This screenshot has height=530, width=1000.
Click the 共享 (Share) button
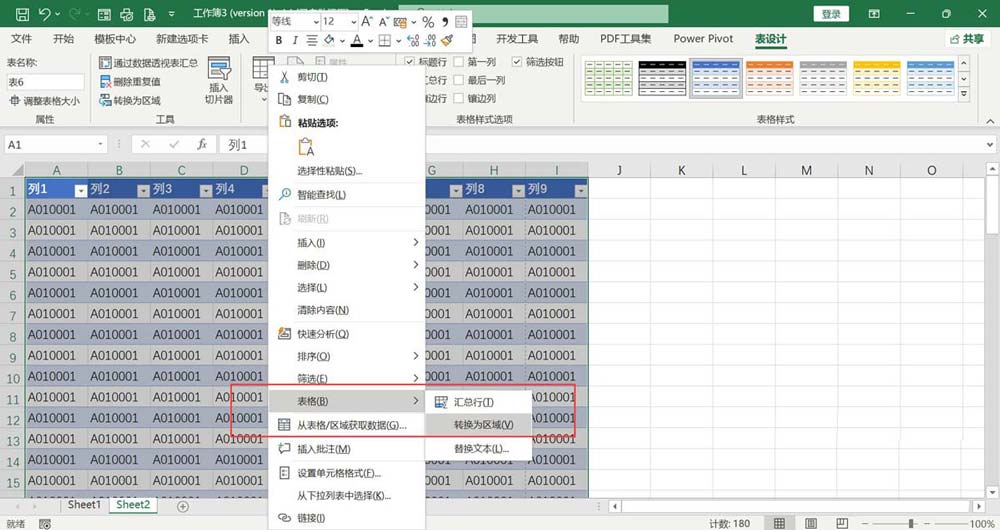[964, 39]
